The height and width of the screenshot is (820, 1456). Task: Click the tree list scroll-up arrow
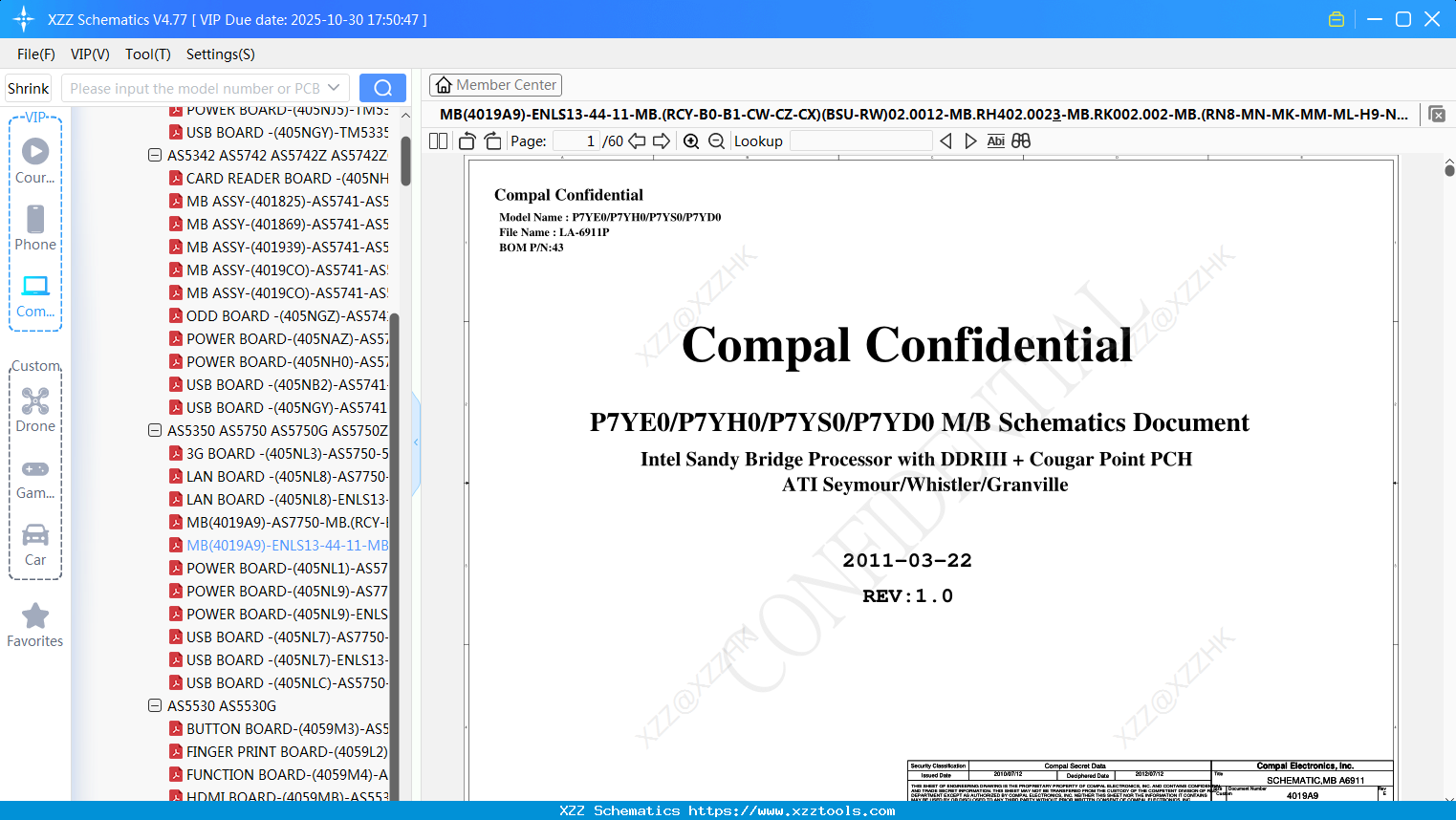click(x=405, y=116)
